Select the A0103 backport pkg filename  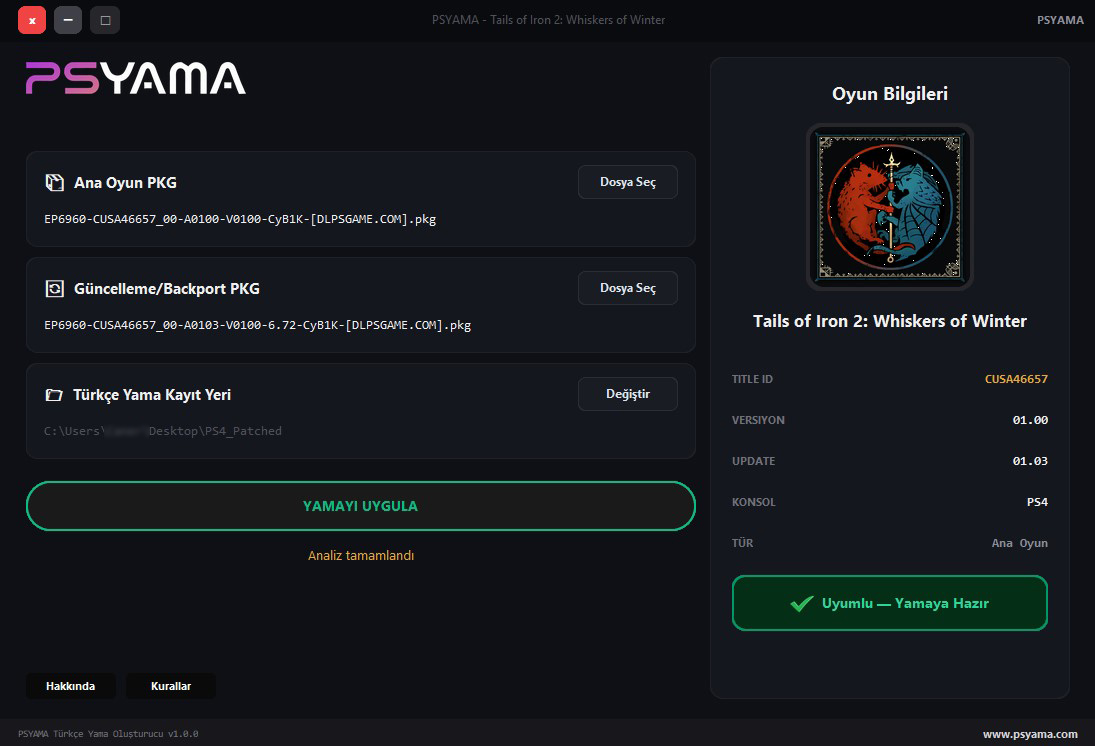click(258, 326)
